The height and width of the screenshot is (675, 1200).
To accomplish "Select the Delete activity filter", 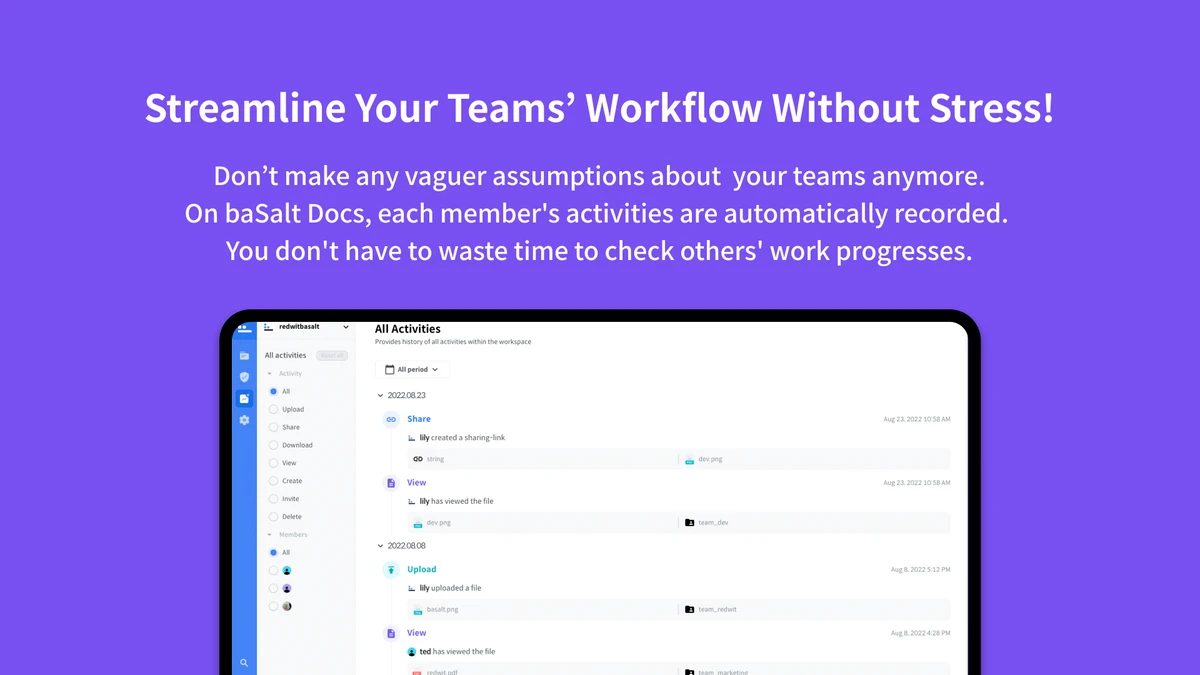I will pos(273,517).
